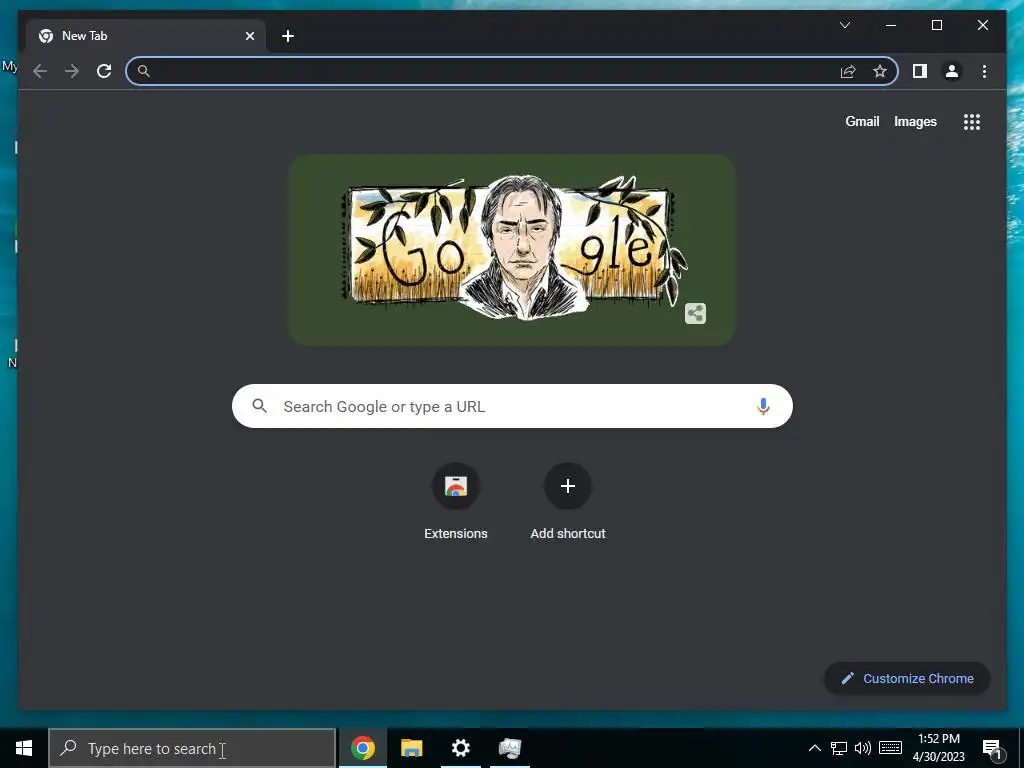Click Chrome icon in taskbar

click(x=362, y=748)
